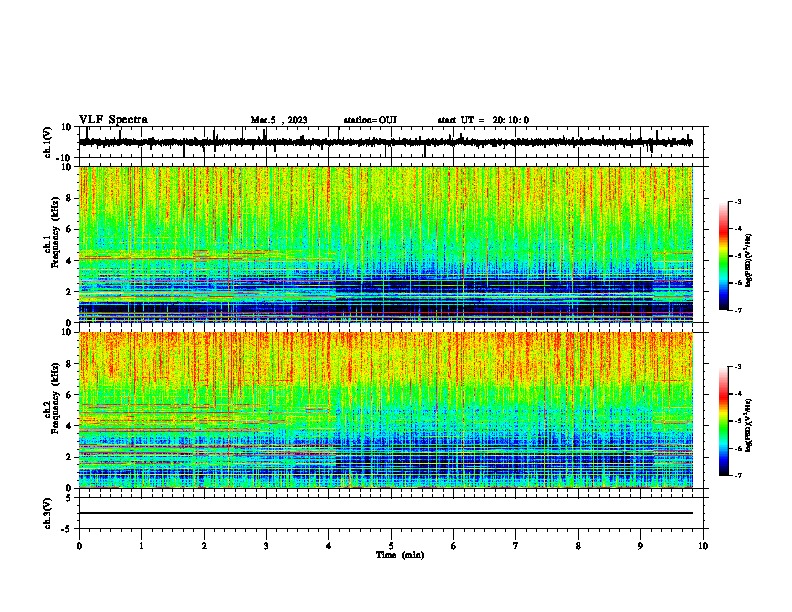Viewport: 792px width, 612px height.
Task: Click time axis tick label '0'
Action: (x=79, y=546)
